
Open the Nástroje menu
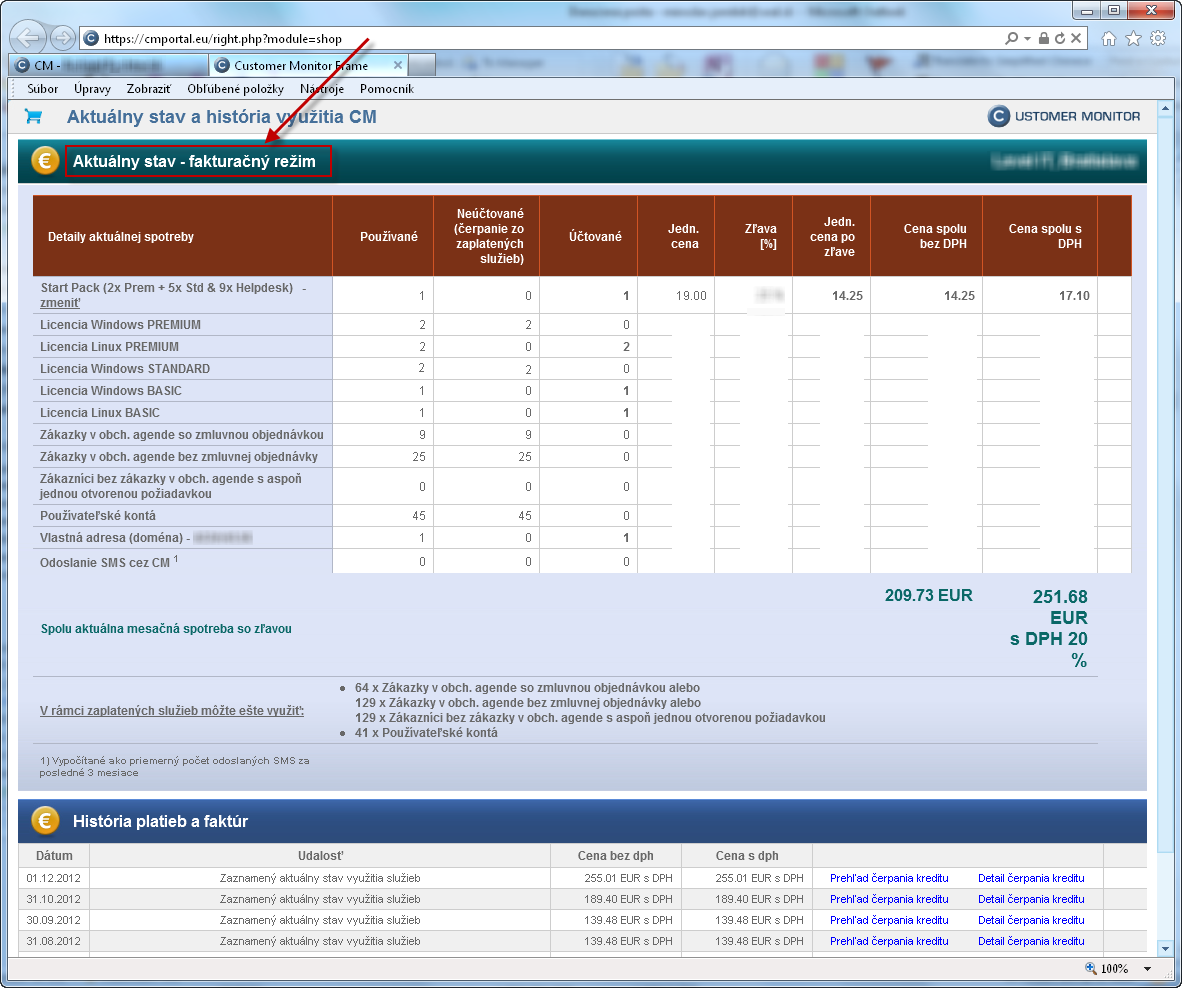click(x=322, y=89)
